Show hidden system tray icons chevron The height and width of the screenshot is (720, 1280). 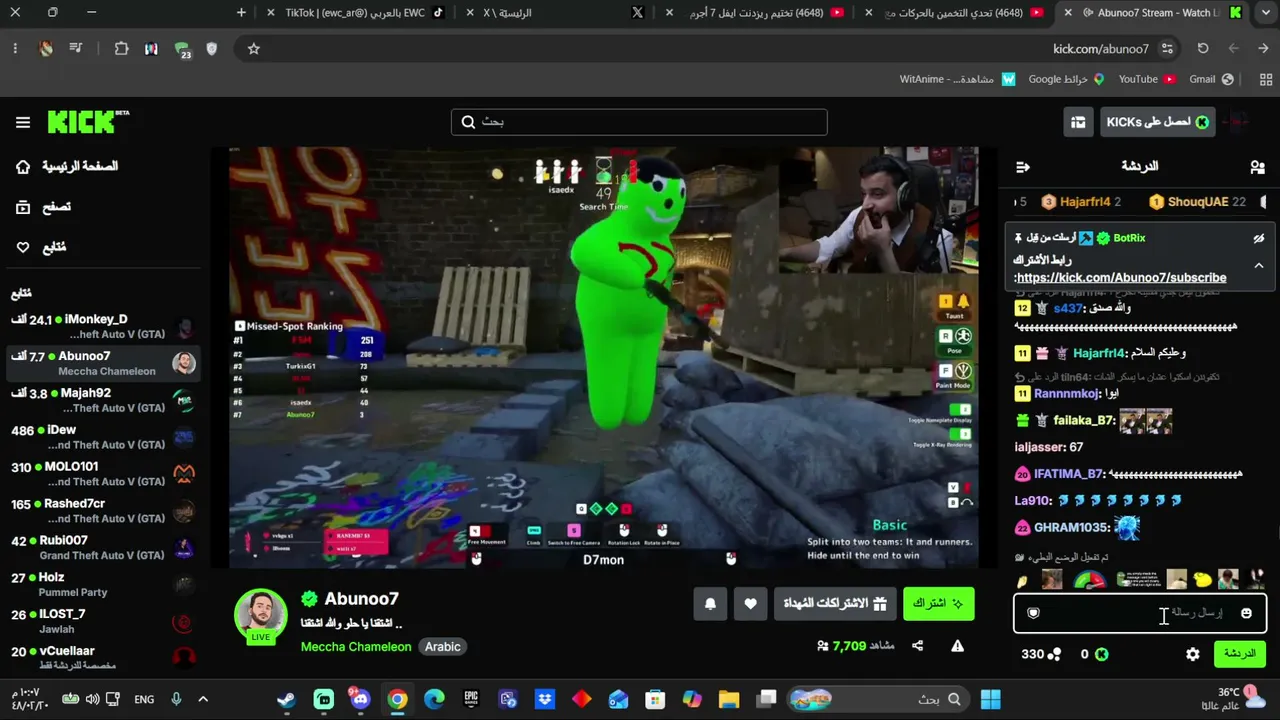tap(203, 699)
